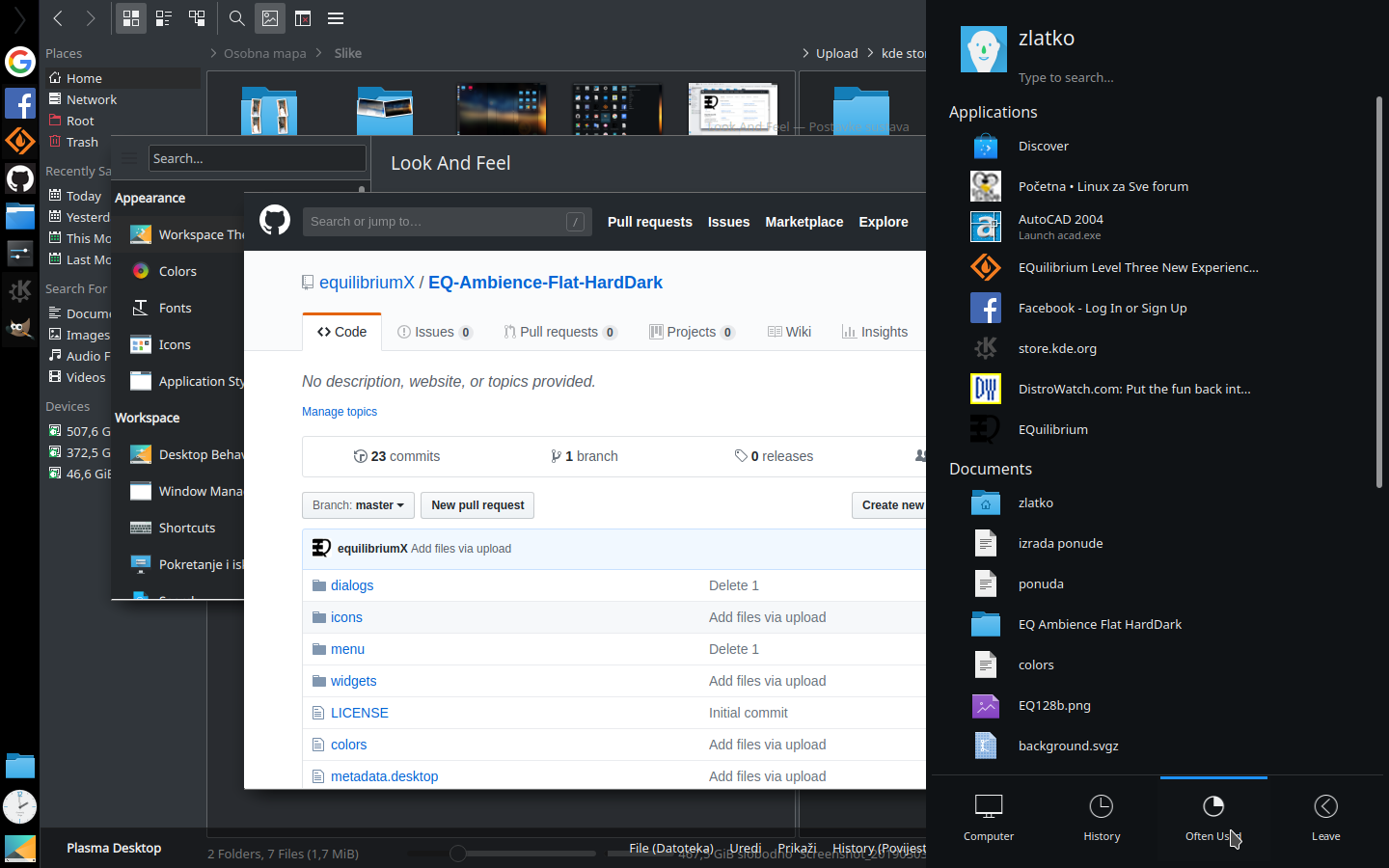1389x868 pixels.
Task: Open the widgets folder in repo
Action: point(353,681)
